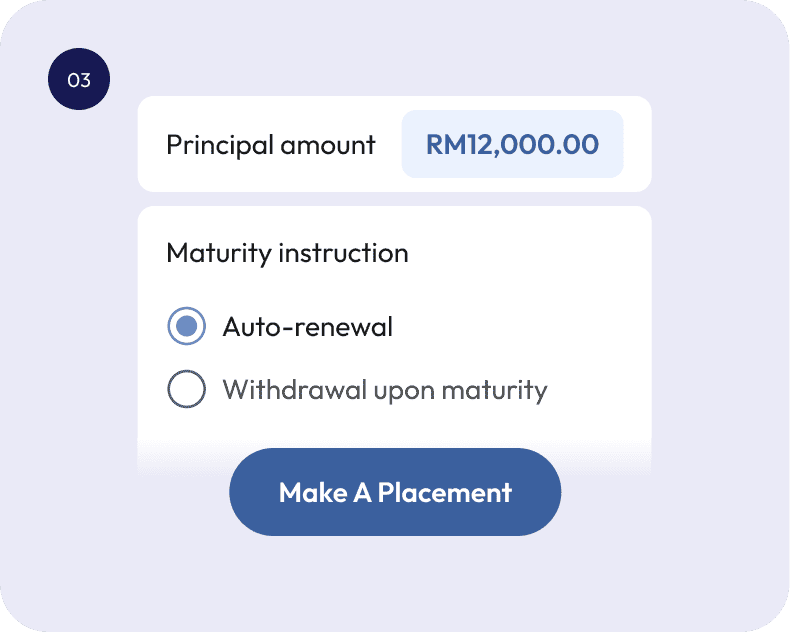Click the number 03 in the dark circle
The width and height of the screenshot is (790, 632).
point(79,80)
